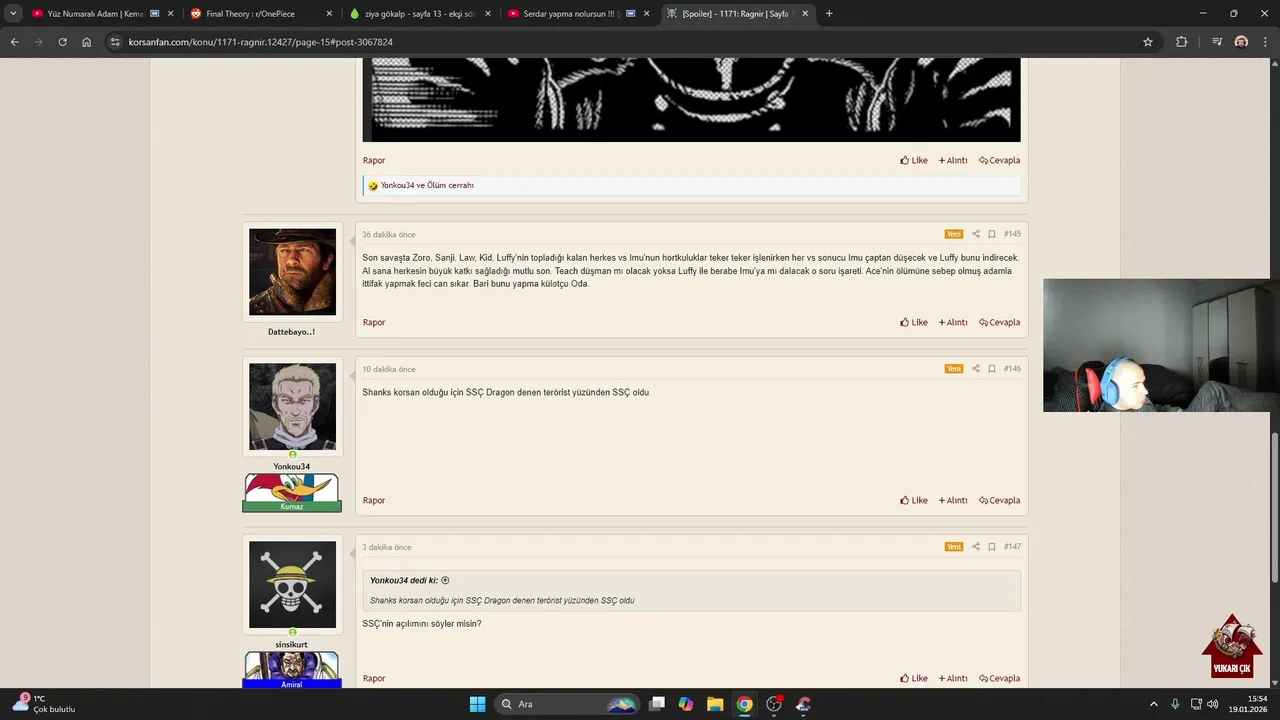The height and width of the screenshot is (720, 1280).
Task: Open sinsikurt straw hat avatar
Action: (x=292, y=585)
